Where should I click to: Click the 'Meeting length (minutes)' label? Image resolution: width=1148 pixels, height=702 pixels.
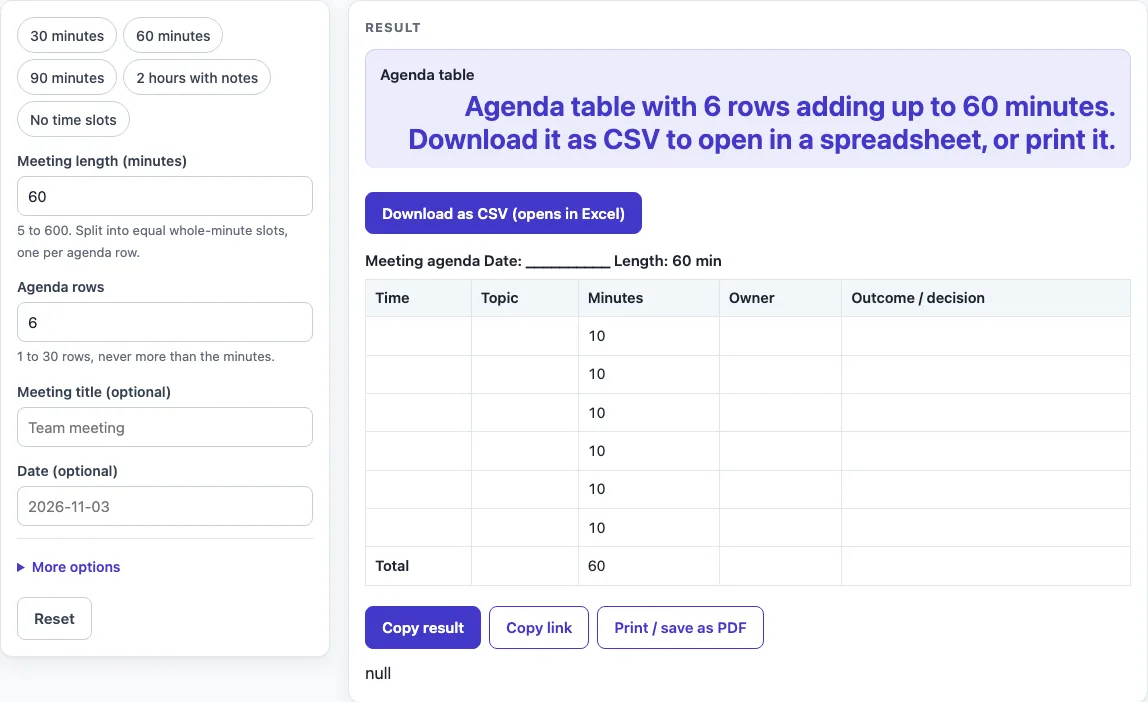click(x=102, y=161)
